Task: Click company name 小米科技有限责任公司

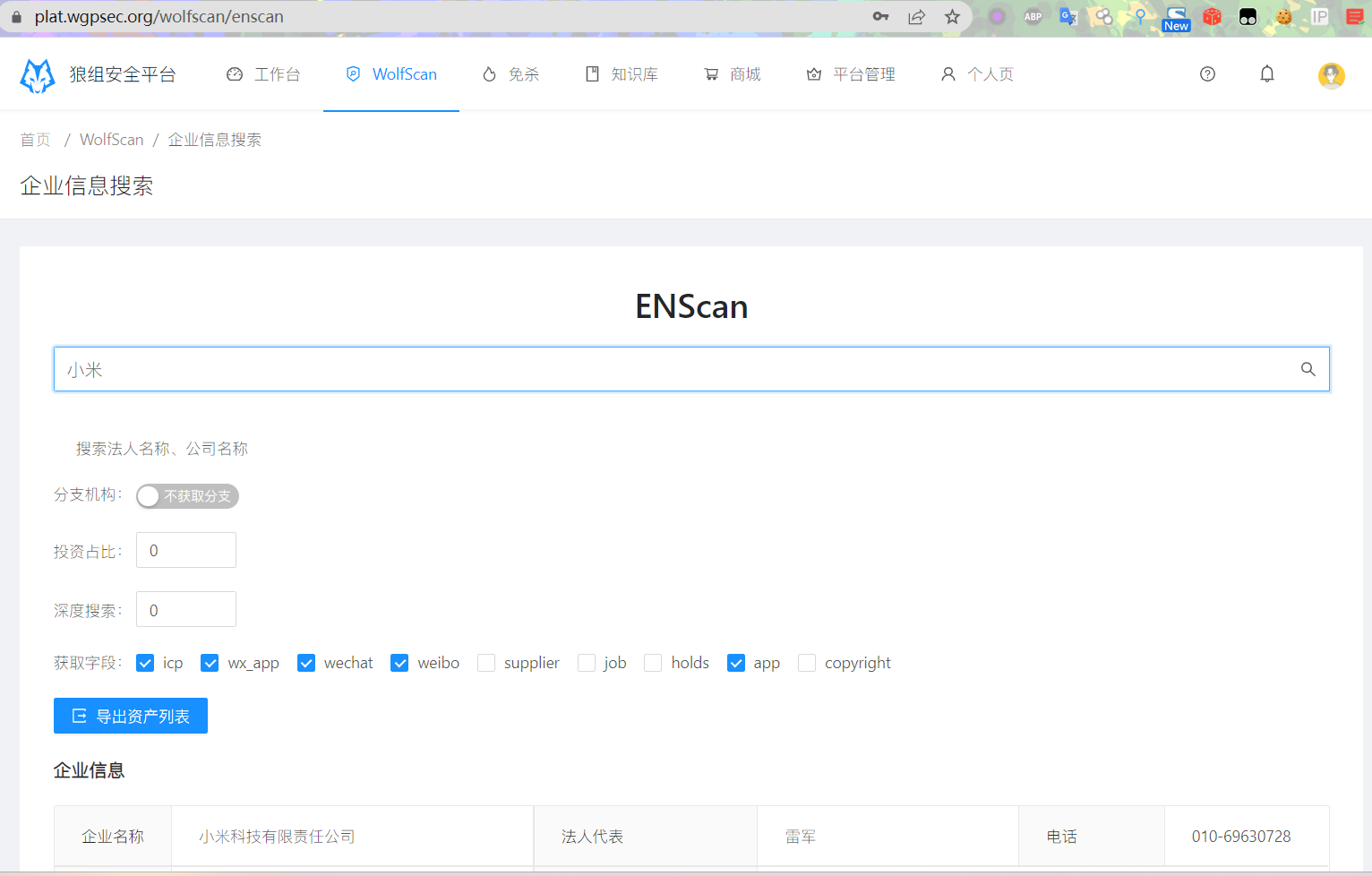Action: (x=277, y=837)
